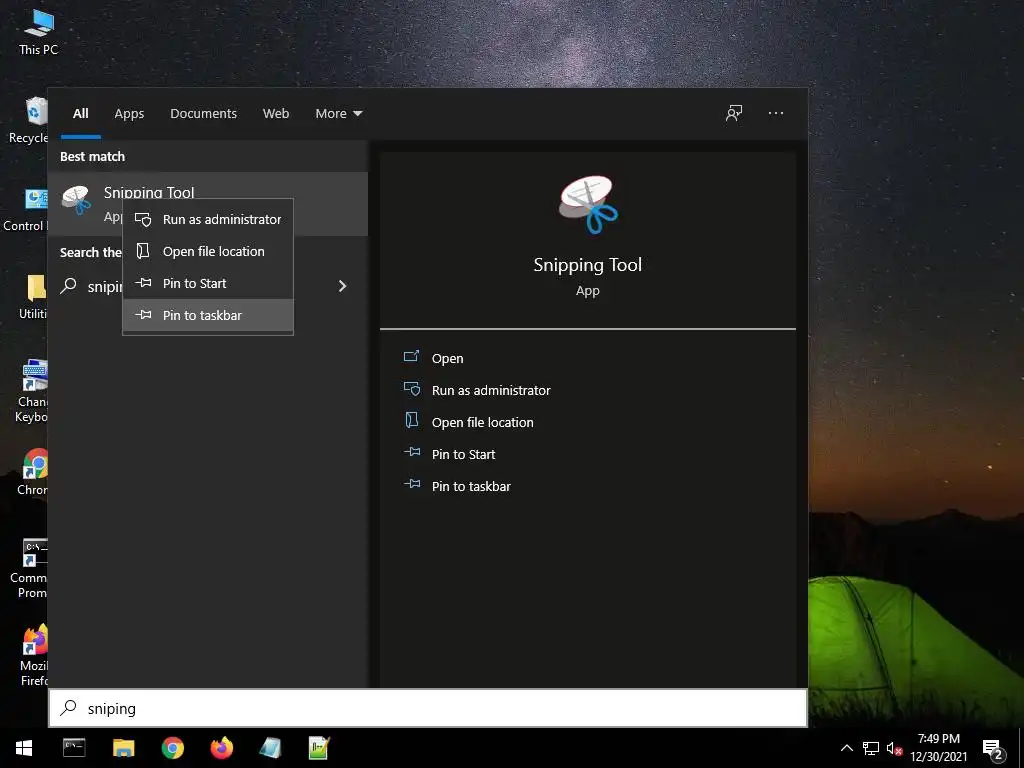The image size is (1024, 768).
Task: Show hidden system tray icons
Action: (x=846, y=748)
